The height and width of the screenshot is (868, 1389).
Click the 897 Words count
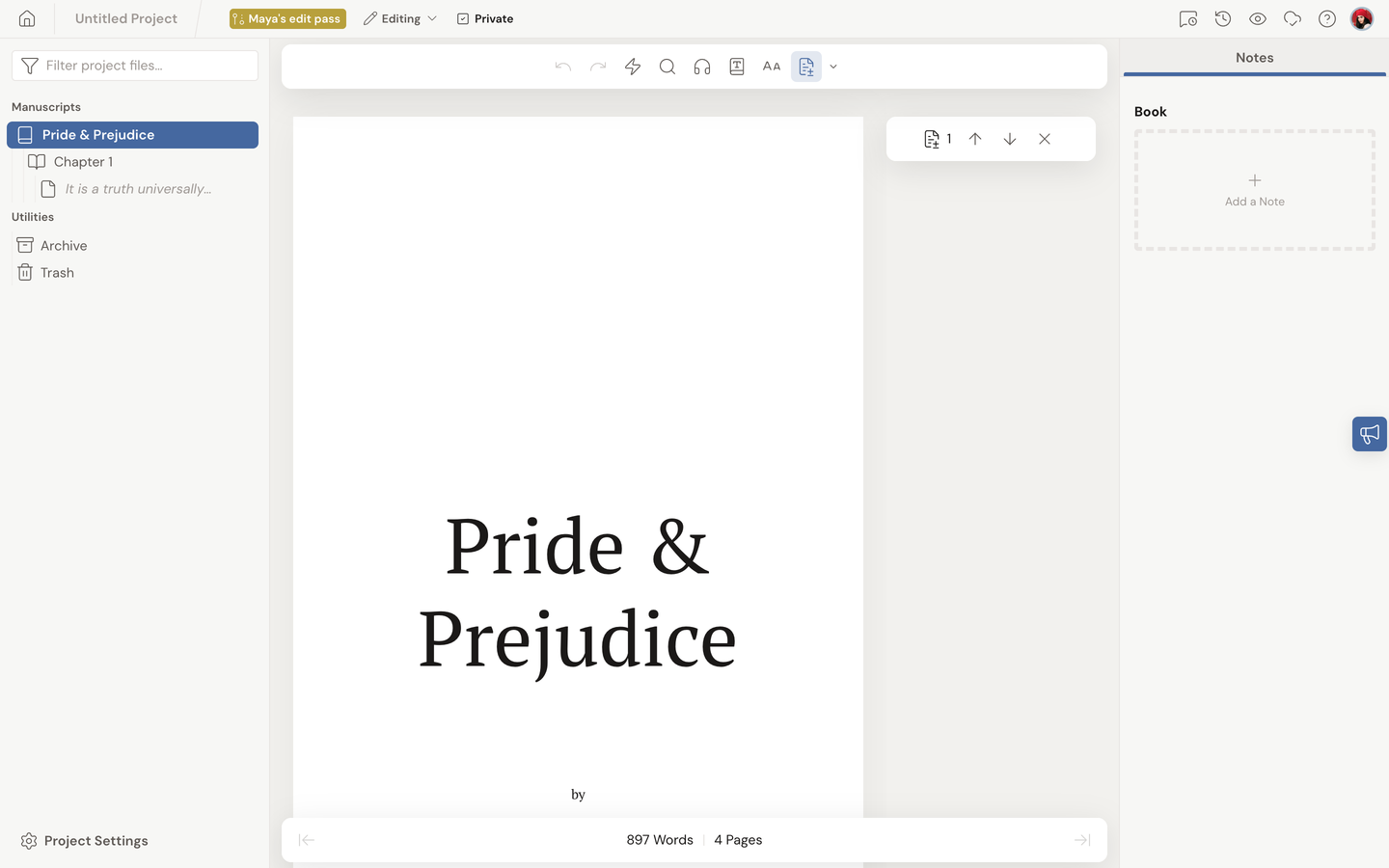click(660, 840)
